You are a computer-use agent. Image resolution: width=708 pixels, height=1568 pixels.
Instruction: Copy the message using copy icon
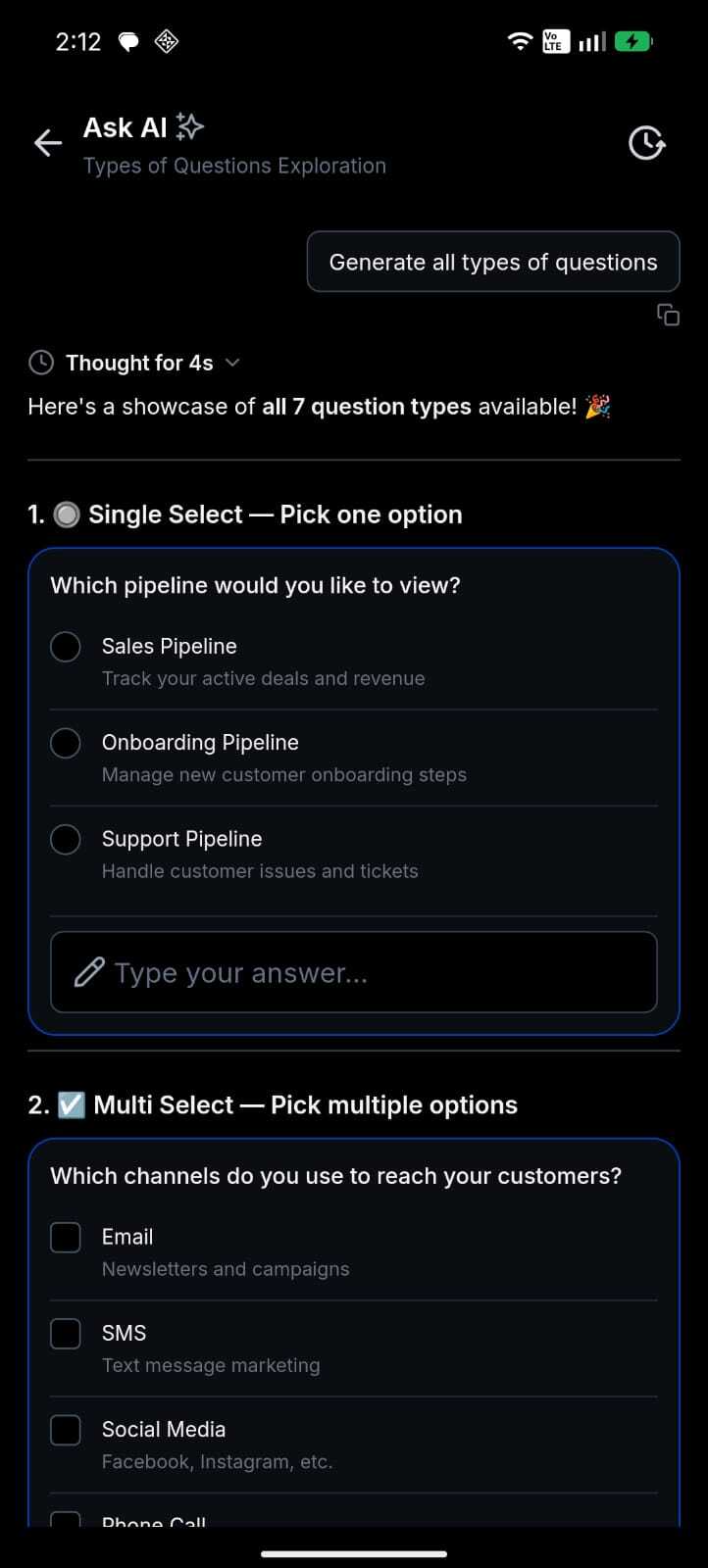[x=668, y=315]
